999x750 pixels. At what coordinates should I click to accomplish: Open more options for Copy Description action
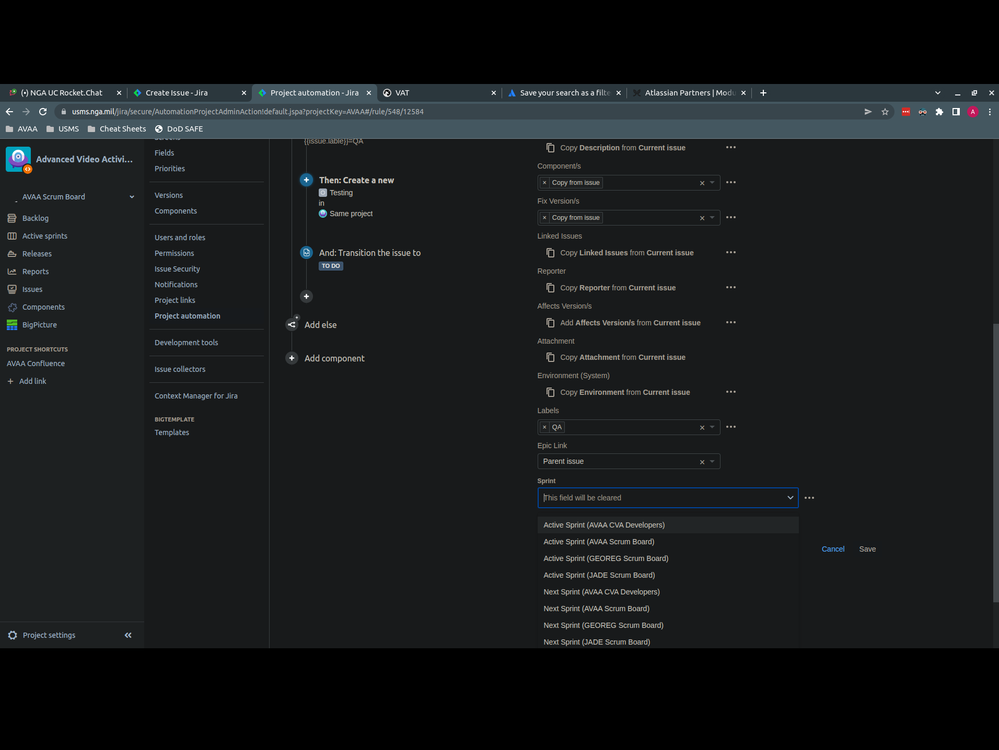[731, 147]
